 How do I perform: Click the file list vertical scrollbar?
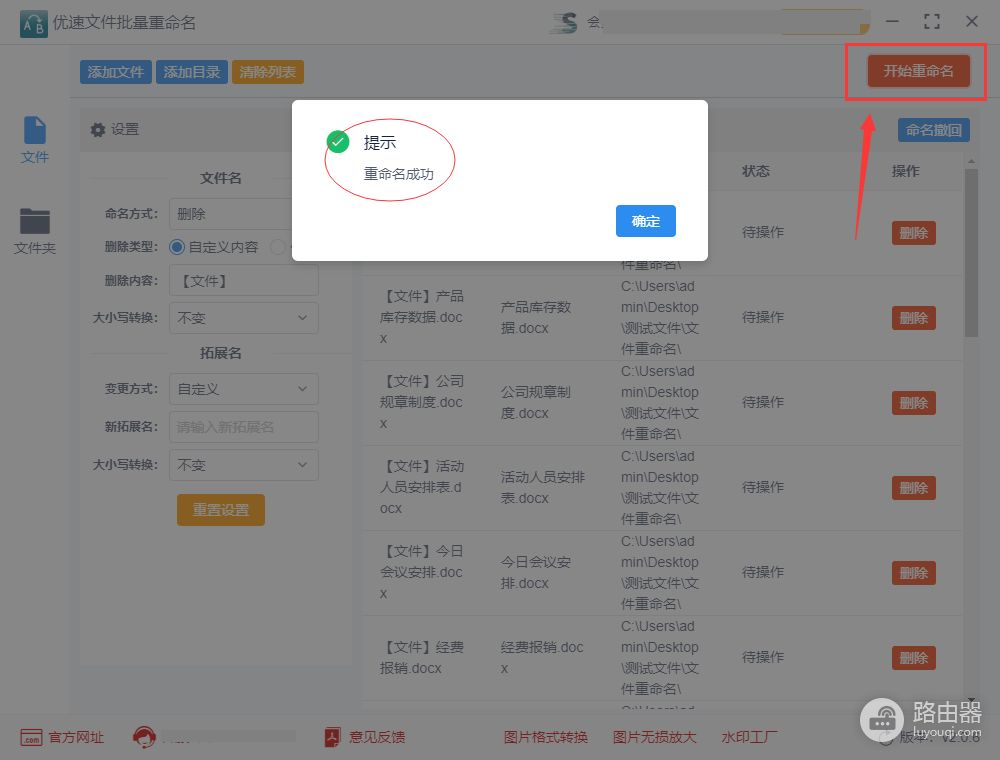click(971, 252)
